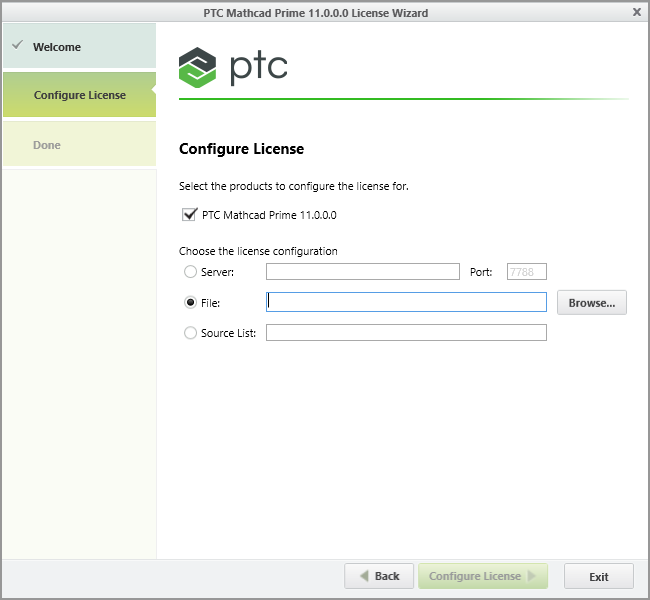The width and height of the screenshot is (650, 600).
Task: Click the Source List text field
Action: click(406, 333)
